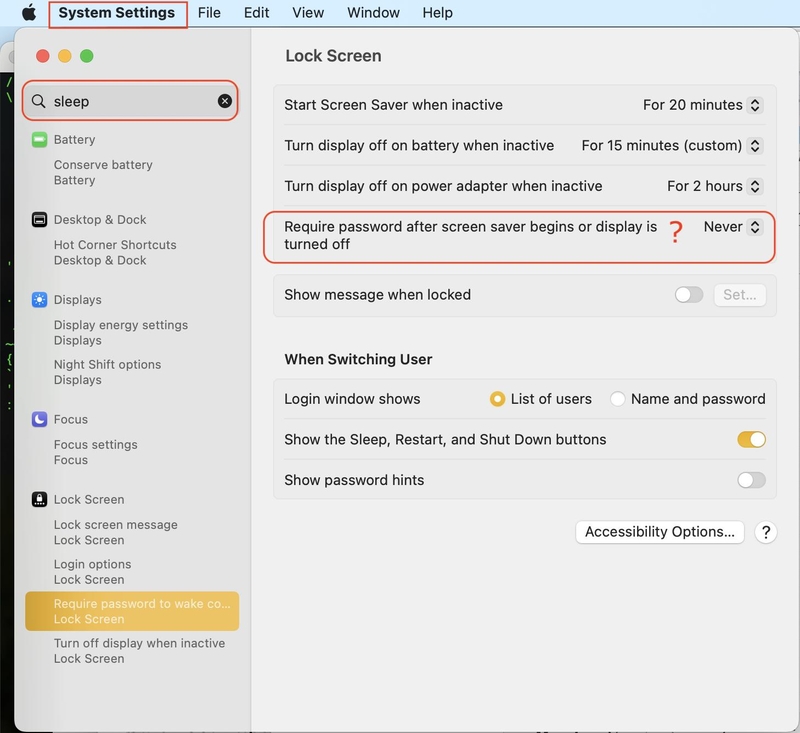Zoom window with the green button
The height and width of the screenshot is (733, 800).
[x=87, y=56]
